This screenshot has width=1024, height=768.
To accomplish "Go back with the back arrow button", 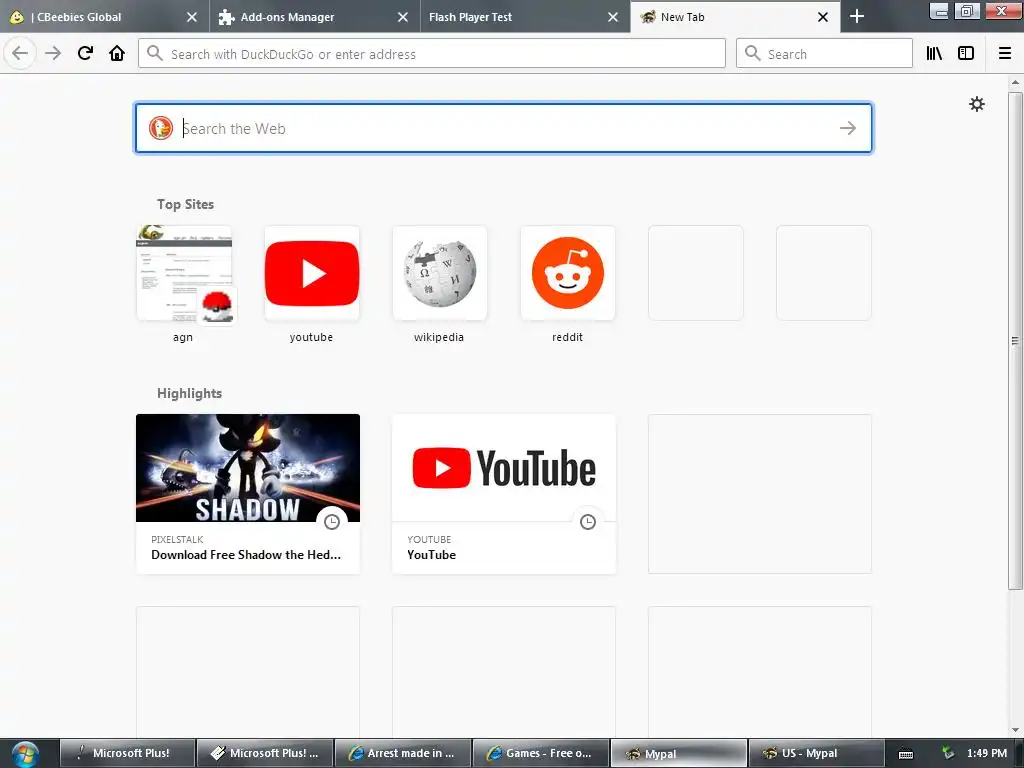I will 20,54.
